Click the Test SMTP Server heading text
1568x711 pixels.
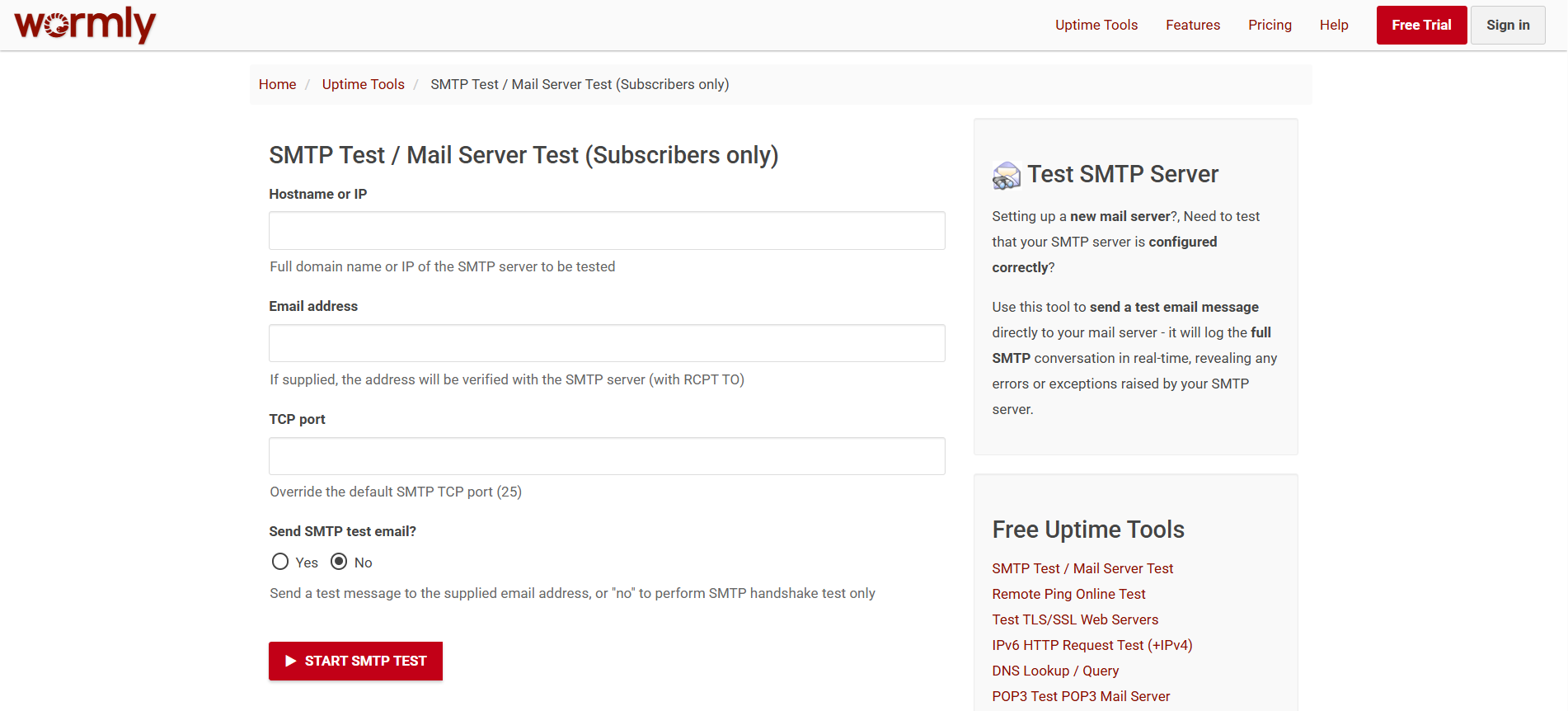pos(1123,174)
